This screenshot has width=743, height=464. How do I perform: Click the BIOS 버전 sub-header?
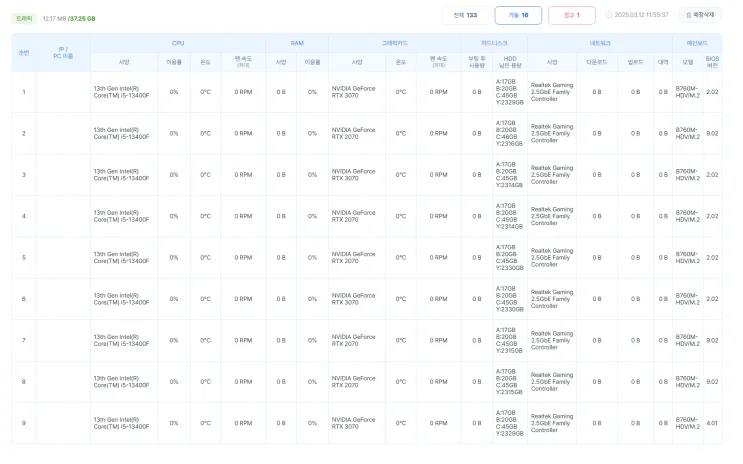(x=712, y=62)
